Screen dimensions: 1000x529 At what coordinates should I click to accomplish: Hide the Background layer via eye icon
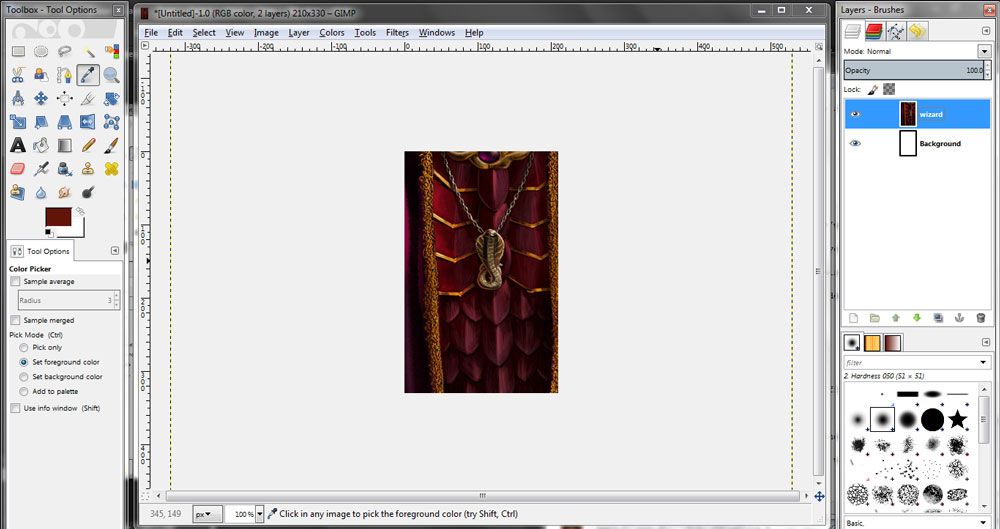pos(855,144)
